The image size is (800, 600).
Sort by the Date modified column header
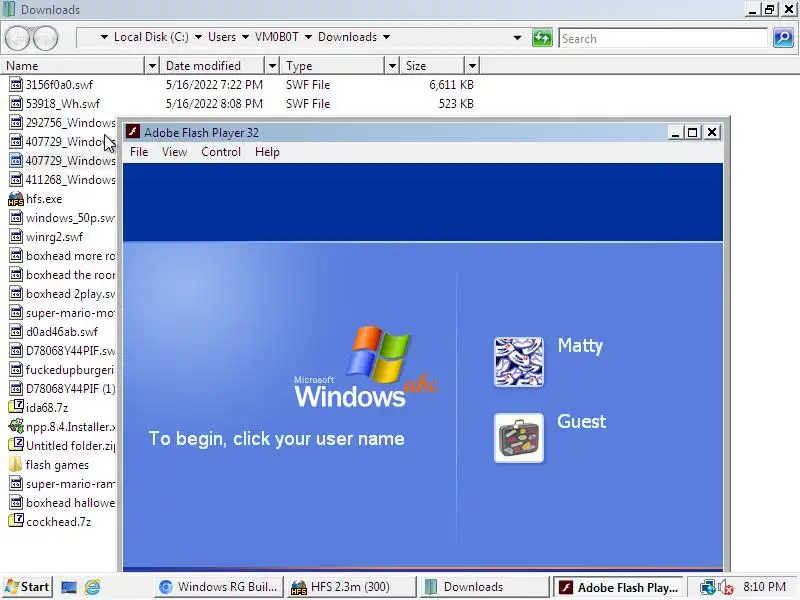pyautogui.click(x=213, y=66)
